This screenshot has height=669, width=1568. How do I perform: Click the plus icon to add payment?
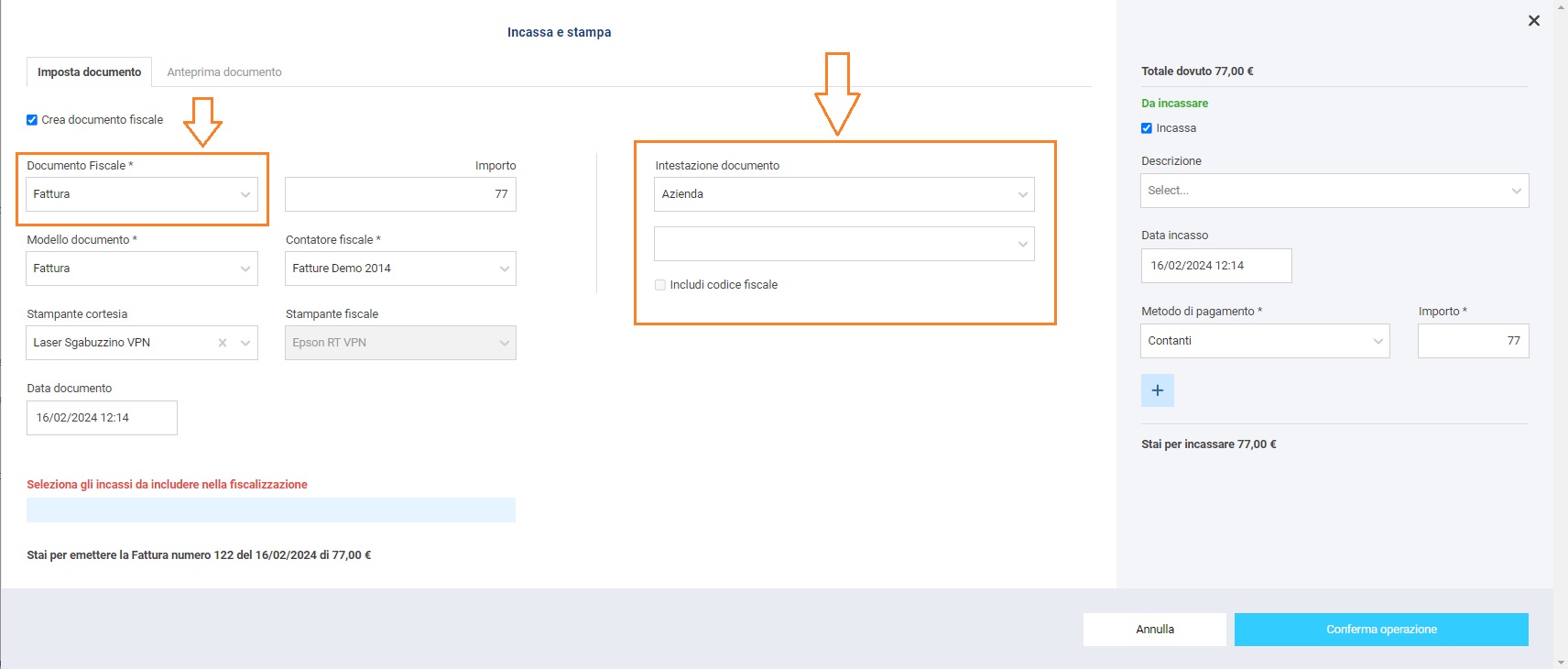point(1158,390)
